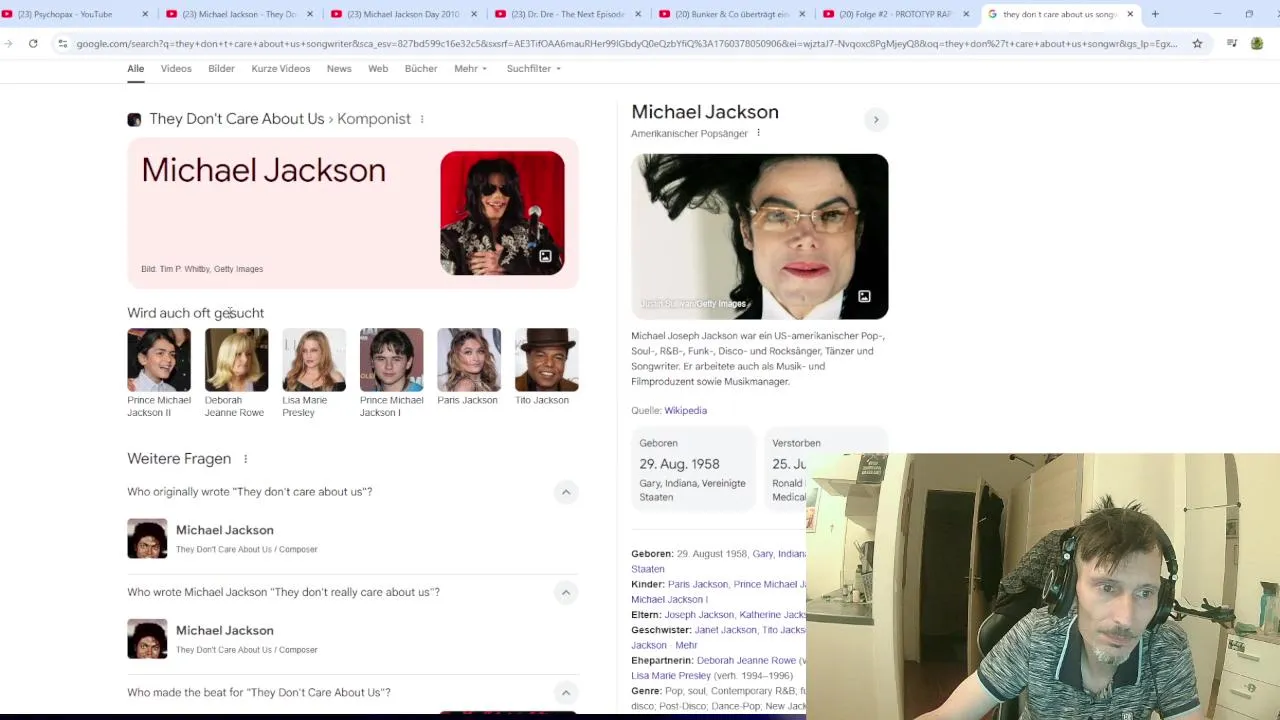The width and height of the screenshot is (1280, 720).
Task: Click the 'Wird auch oft gesucht' heading
Action: 195,313
